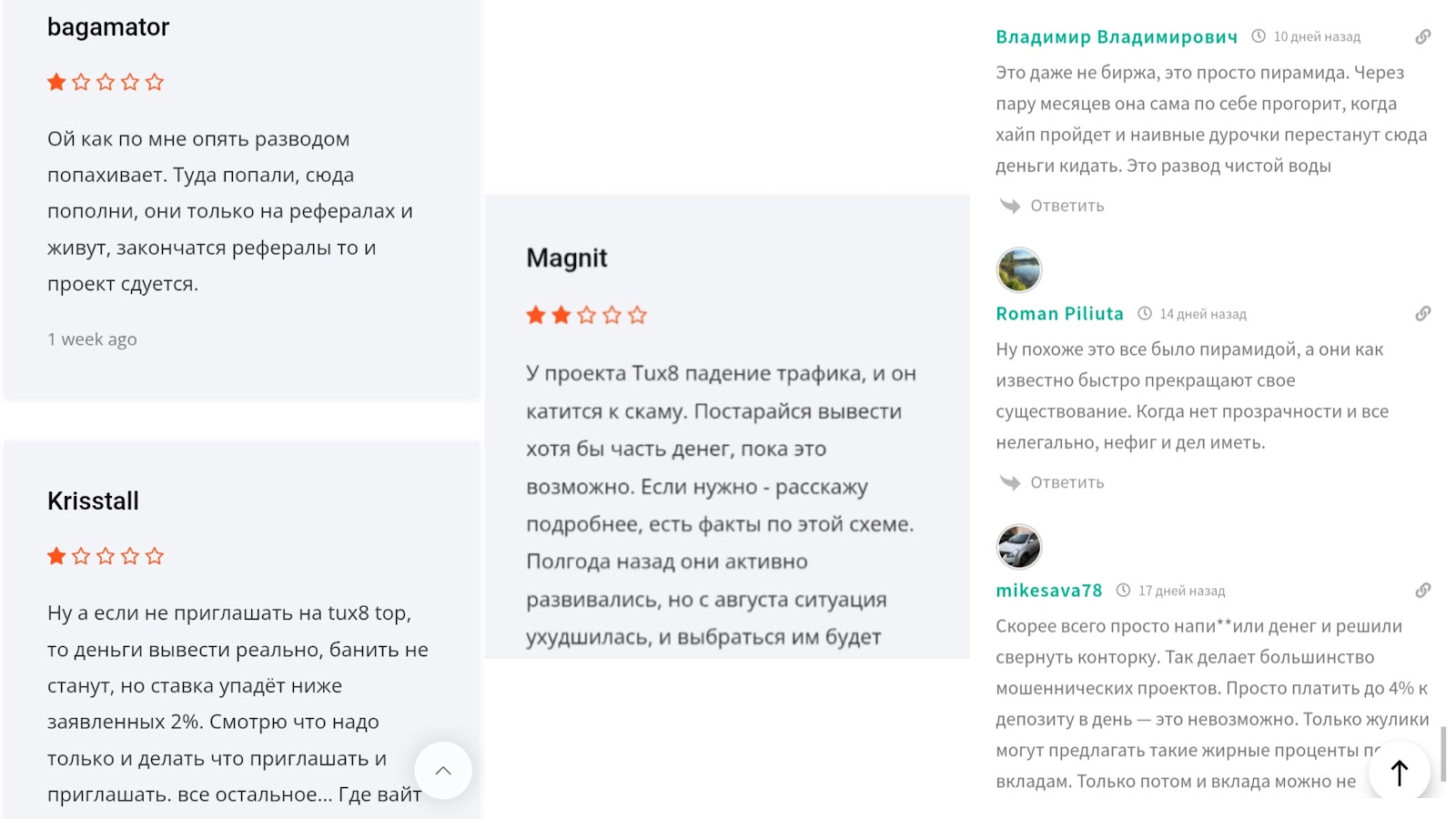1456x819 pixels.
Task: Copy link icon for mikesava78's comment
Action: coord(1423,591)
